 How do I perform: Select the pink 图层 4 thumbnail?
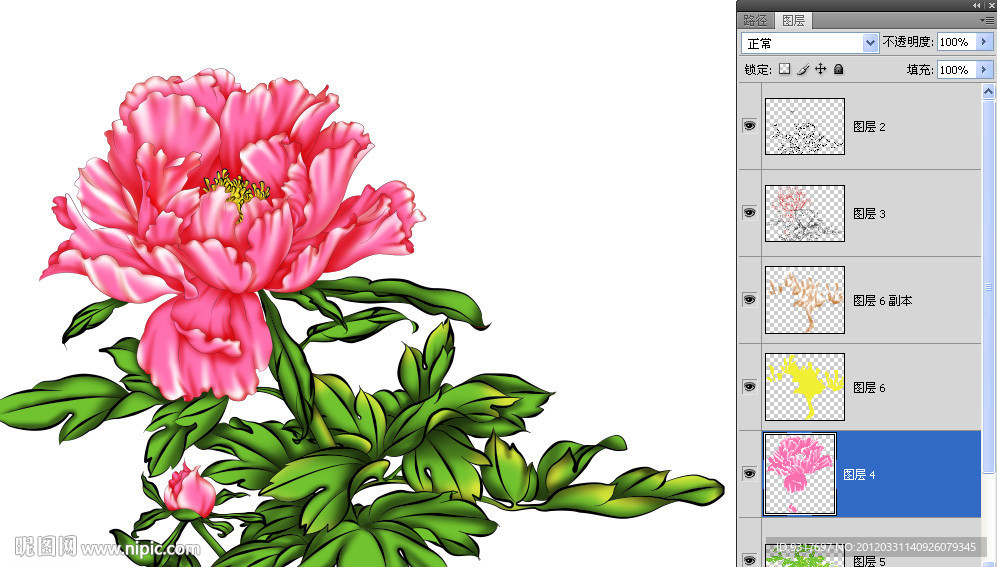(800, 474)
